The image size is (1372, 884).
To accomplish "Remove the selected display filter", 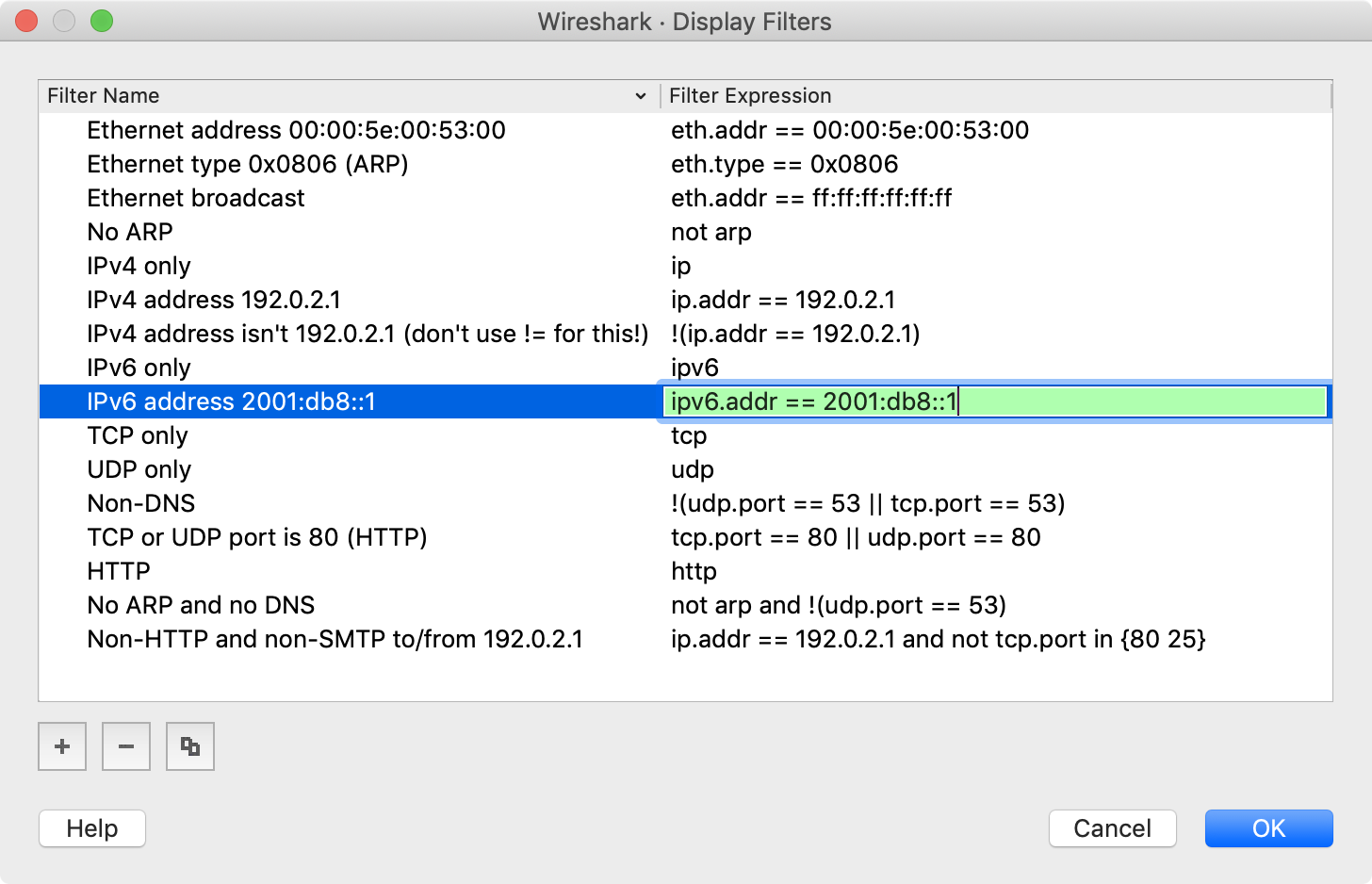I will [x=125, y=745].
